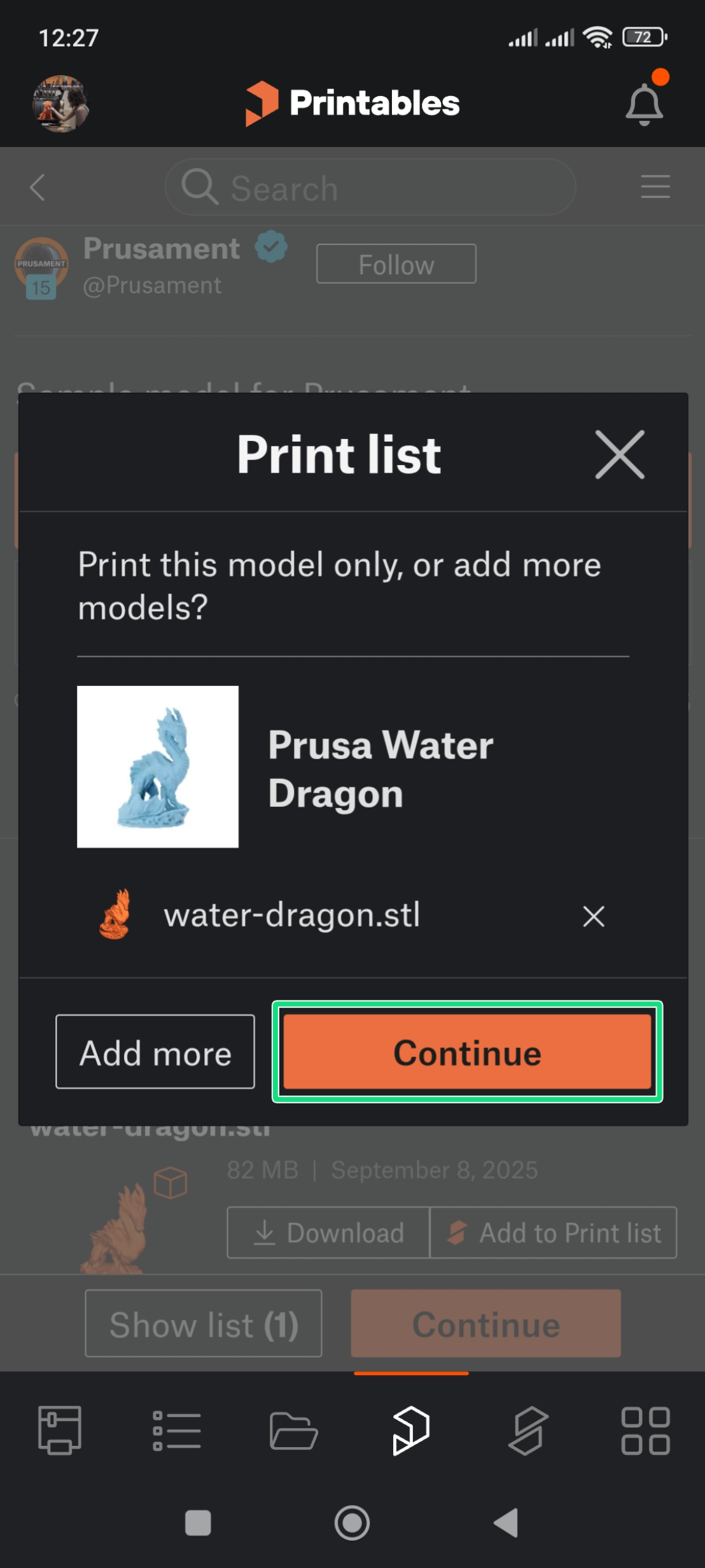Tap the water-dragon.stl file name
705x1568 pixels.
292,915
